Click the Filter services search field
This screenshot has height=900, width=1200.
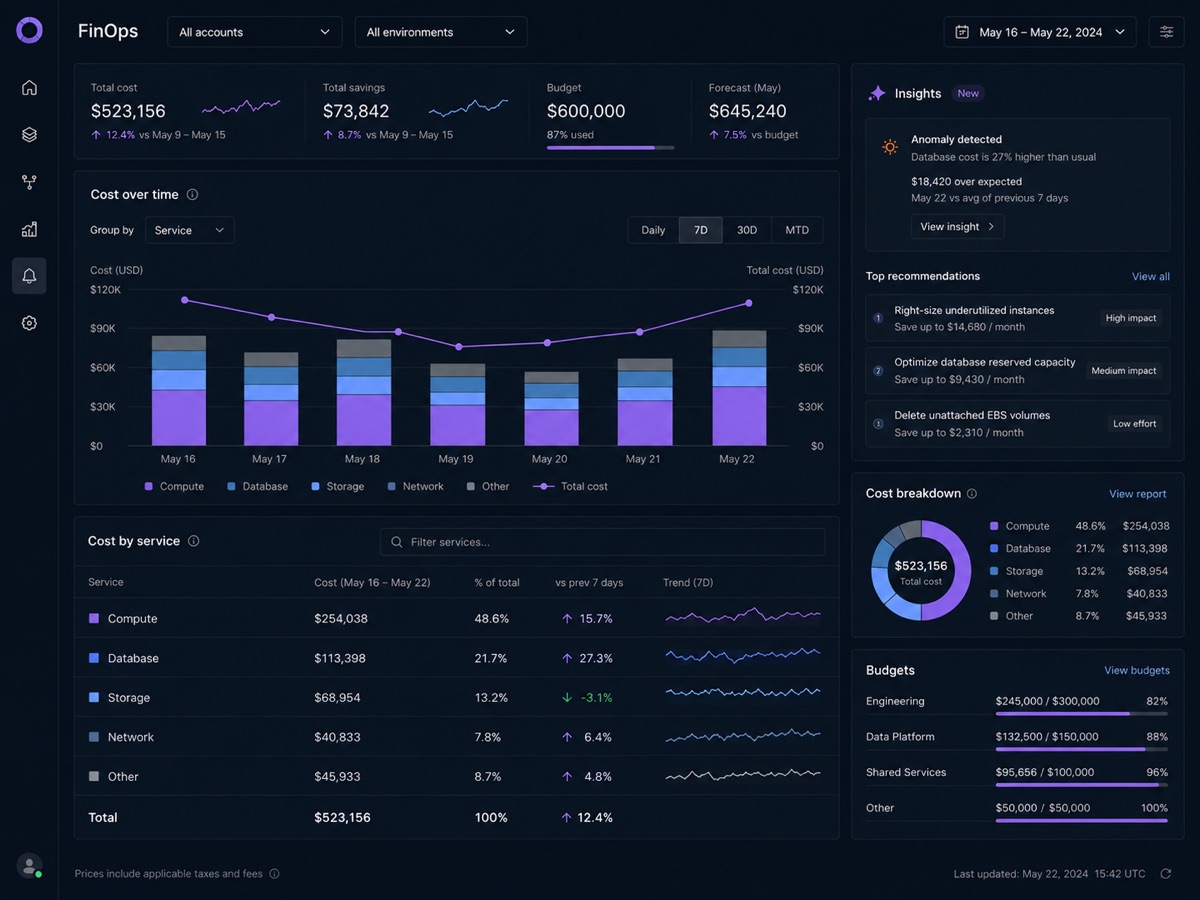coord(602,542)
